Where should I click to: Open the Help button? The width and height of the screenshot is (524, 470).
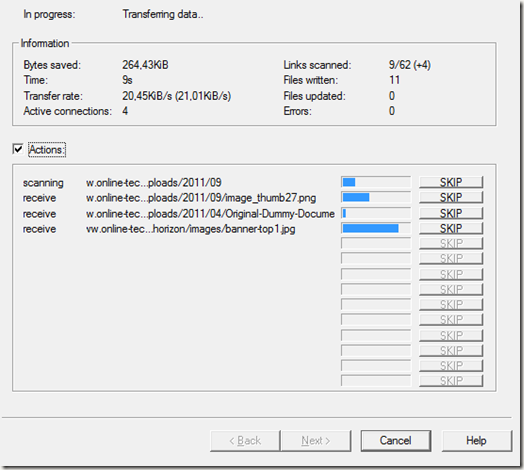click(477, 441)
